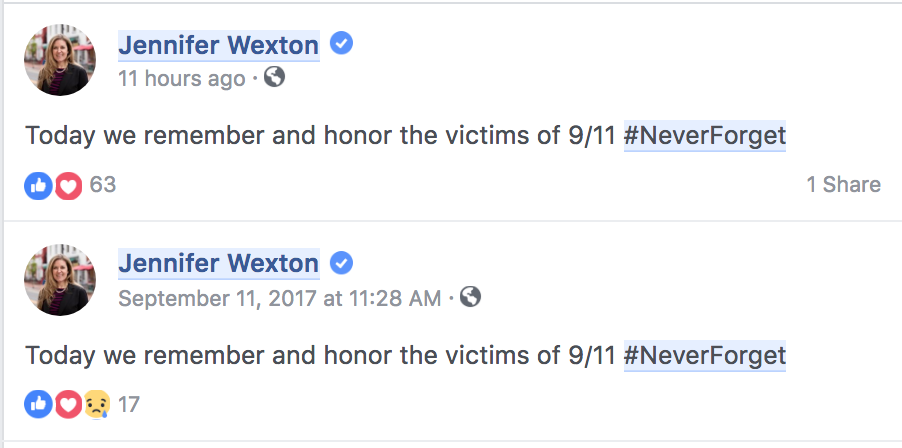
Task: Click the profile photo on the 11-hours-ago post
Action: click(x=60, y=60)
